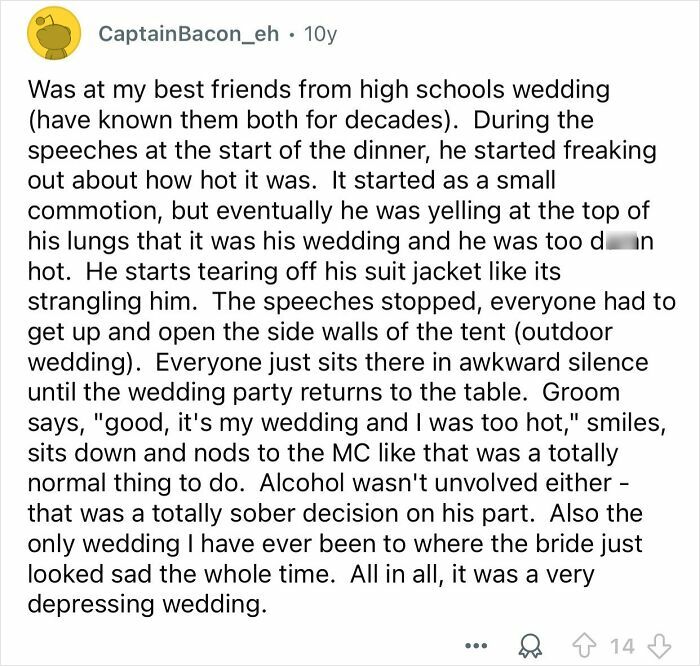700x666 pixels.
Task: Select the word "strangling" in the comment
Action: [83, 301]
